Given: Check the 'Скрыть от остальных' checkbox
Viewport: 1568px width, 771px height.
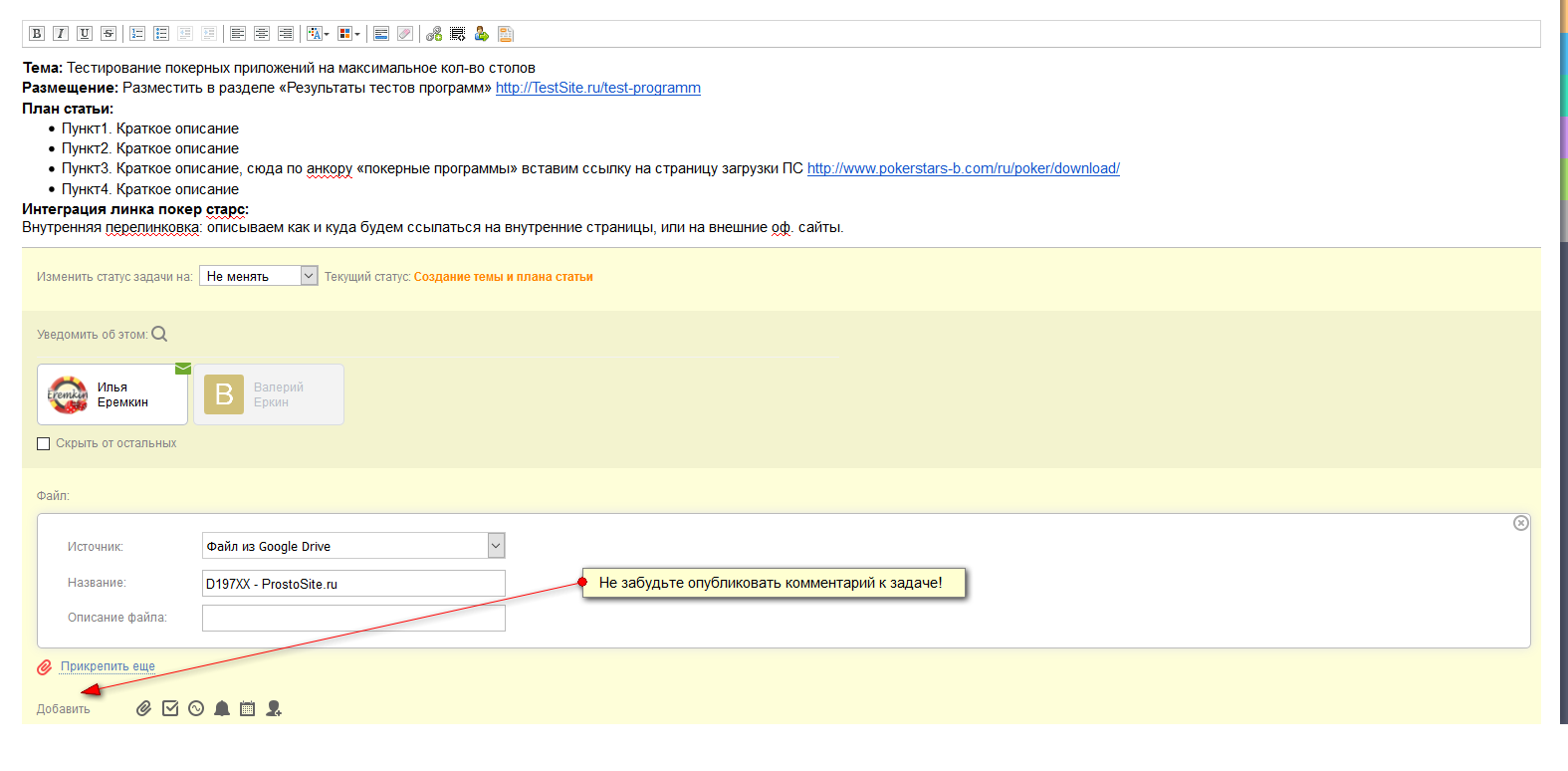Looking at the screenshot, I should (44, 444).
